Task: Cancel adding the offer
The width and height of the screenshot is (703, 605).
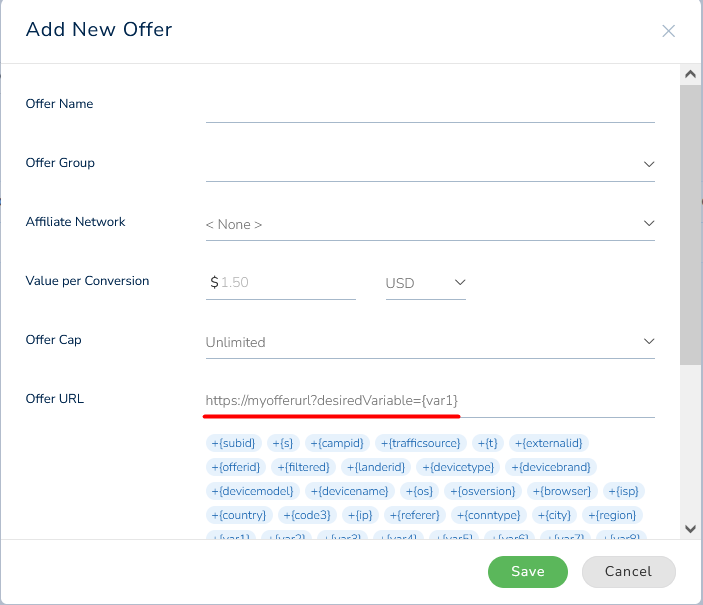Action: (629, 571)
